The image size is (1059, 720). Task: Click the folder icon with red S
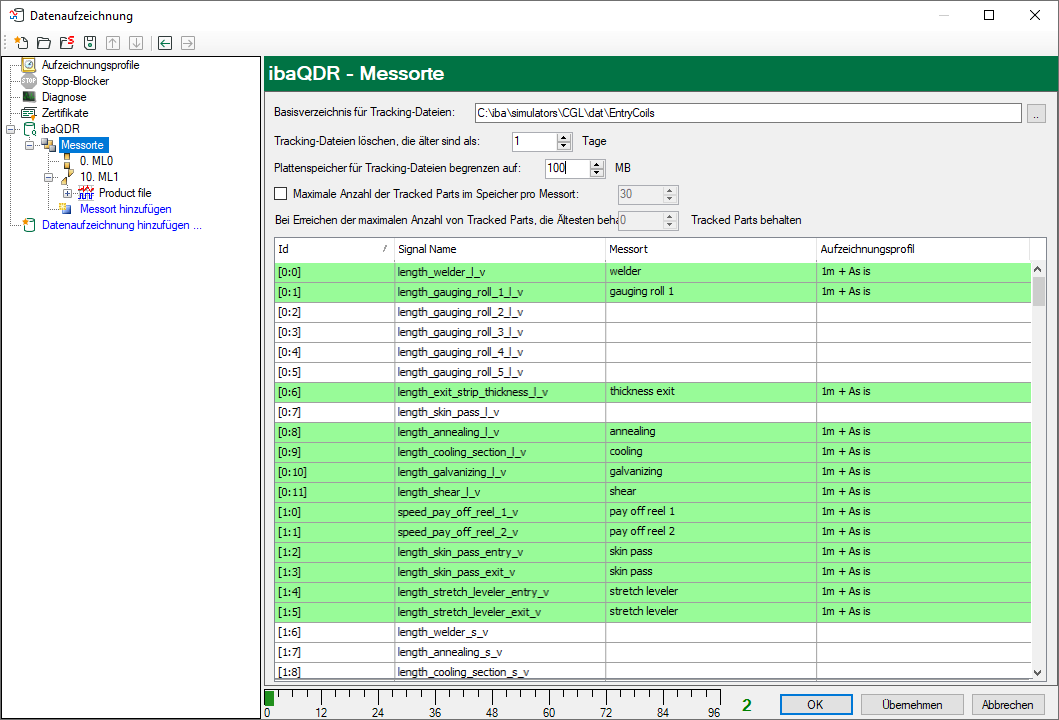tap(67, 43)
